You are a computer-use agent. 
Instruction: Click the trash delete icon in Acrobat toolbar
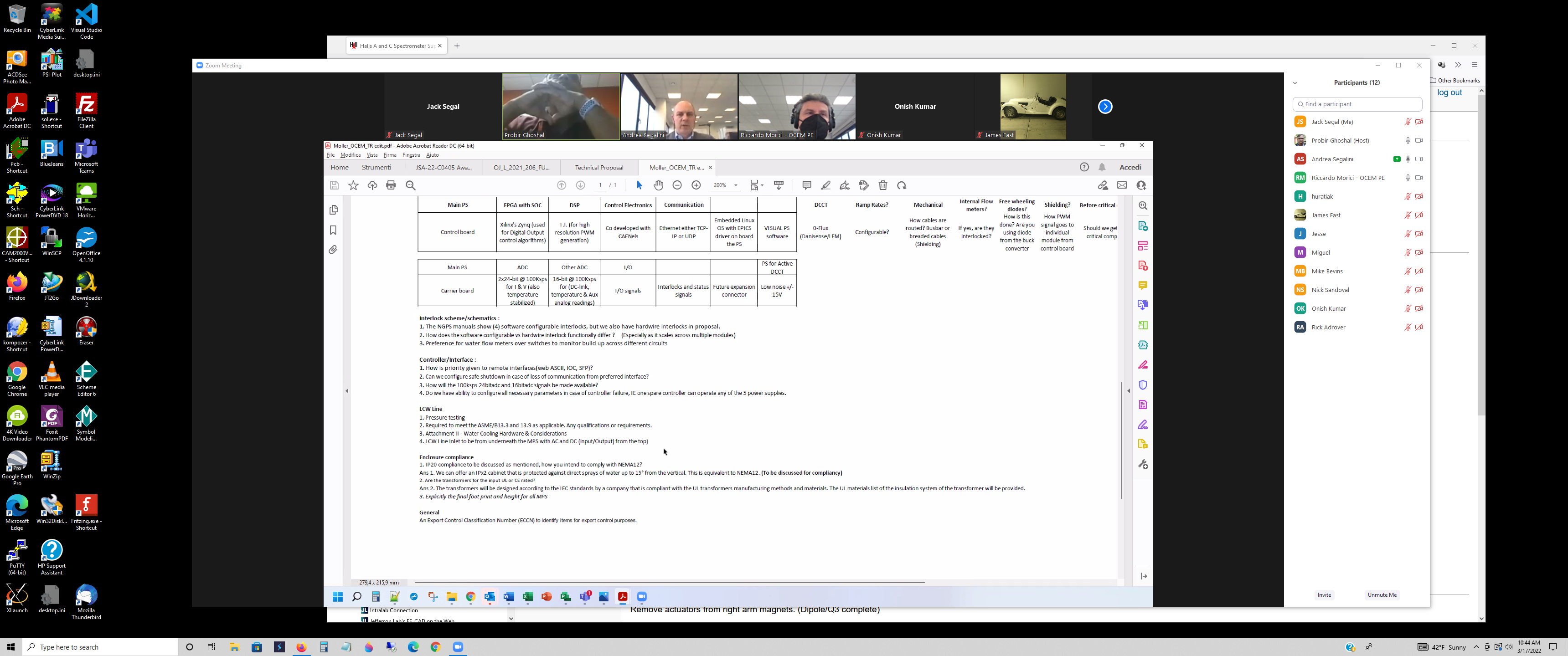coord(882,185)
